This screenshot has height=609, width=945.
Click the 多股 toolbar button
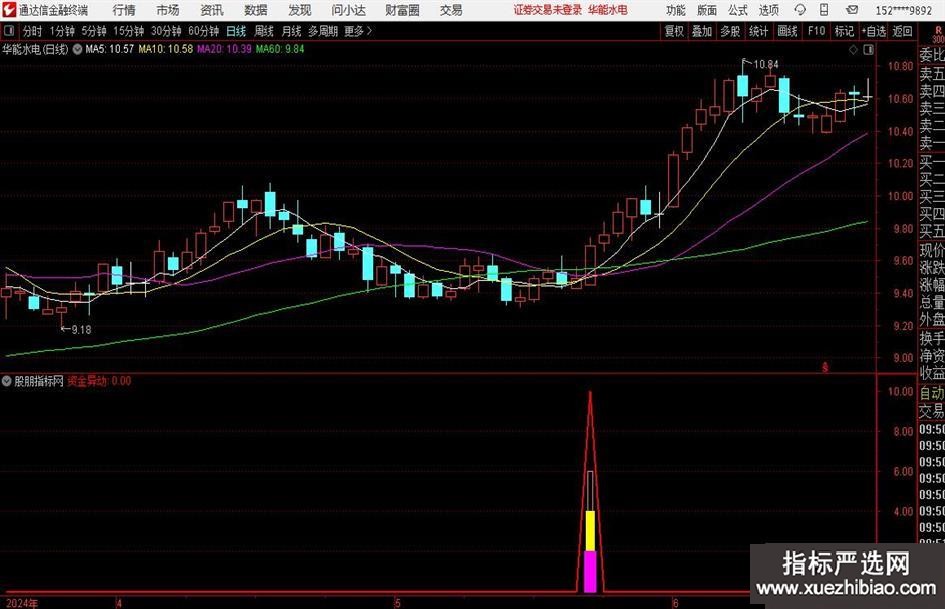[730, 31]
